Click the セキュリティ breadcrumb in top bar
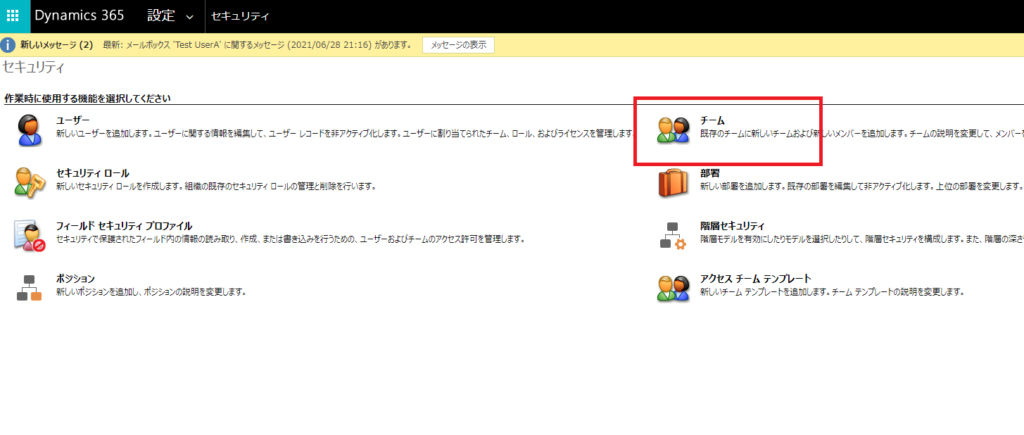The width and height of the screenshot is (1024, 435). coord(240,16)
